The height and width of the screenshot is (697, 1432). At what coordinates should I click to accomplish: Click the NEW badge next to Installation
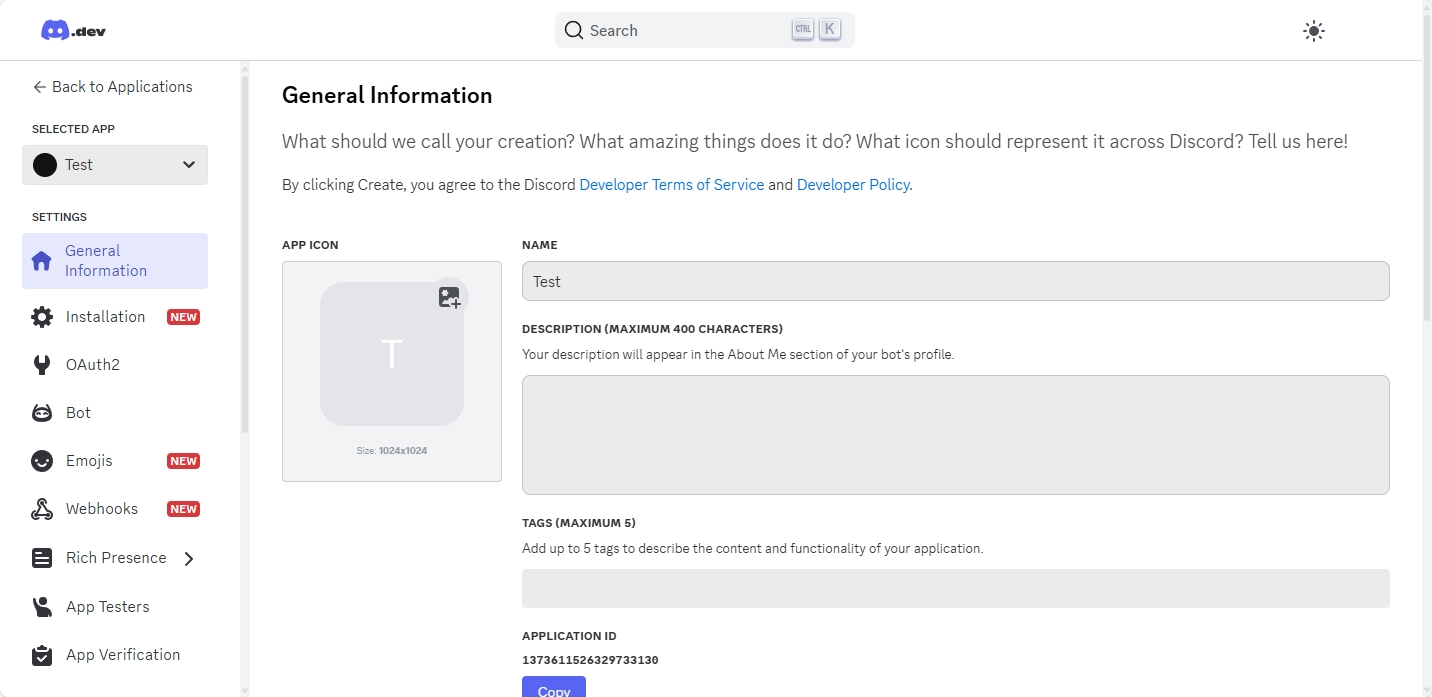pos(184,317)
